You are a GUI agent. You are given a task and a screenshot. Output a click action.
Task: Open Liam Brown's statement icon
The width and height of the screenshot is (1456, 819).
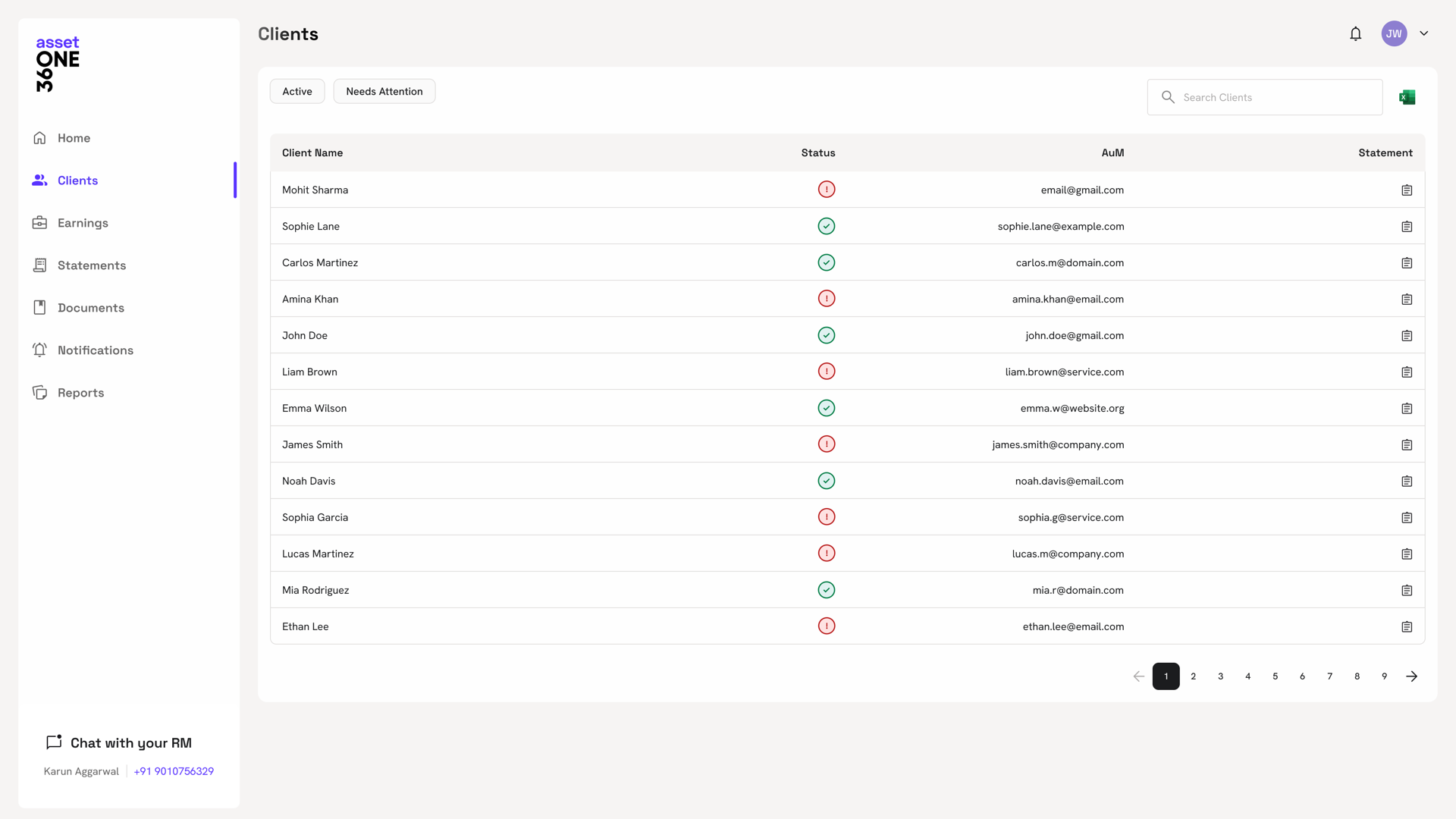click(x=1407, y=372)
